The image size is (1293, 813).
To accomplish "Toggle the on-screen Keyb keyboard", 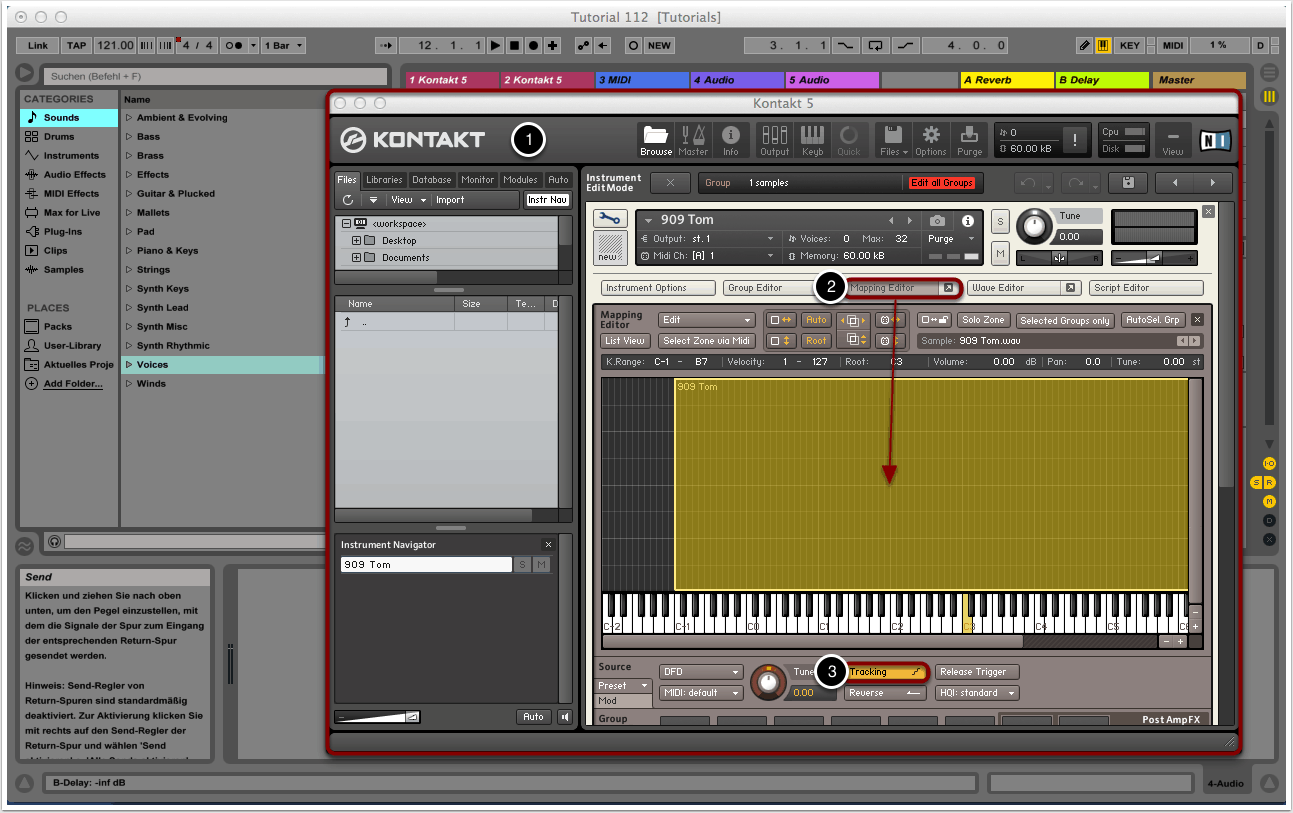I will [812, 140].
